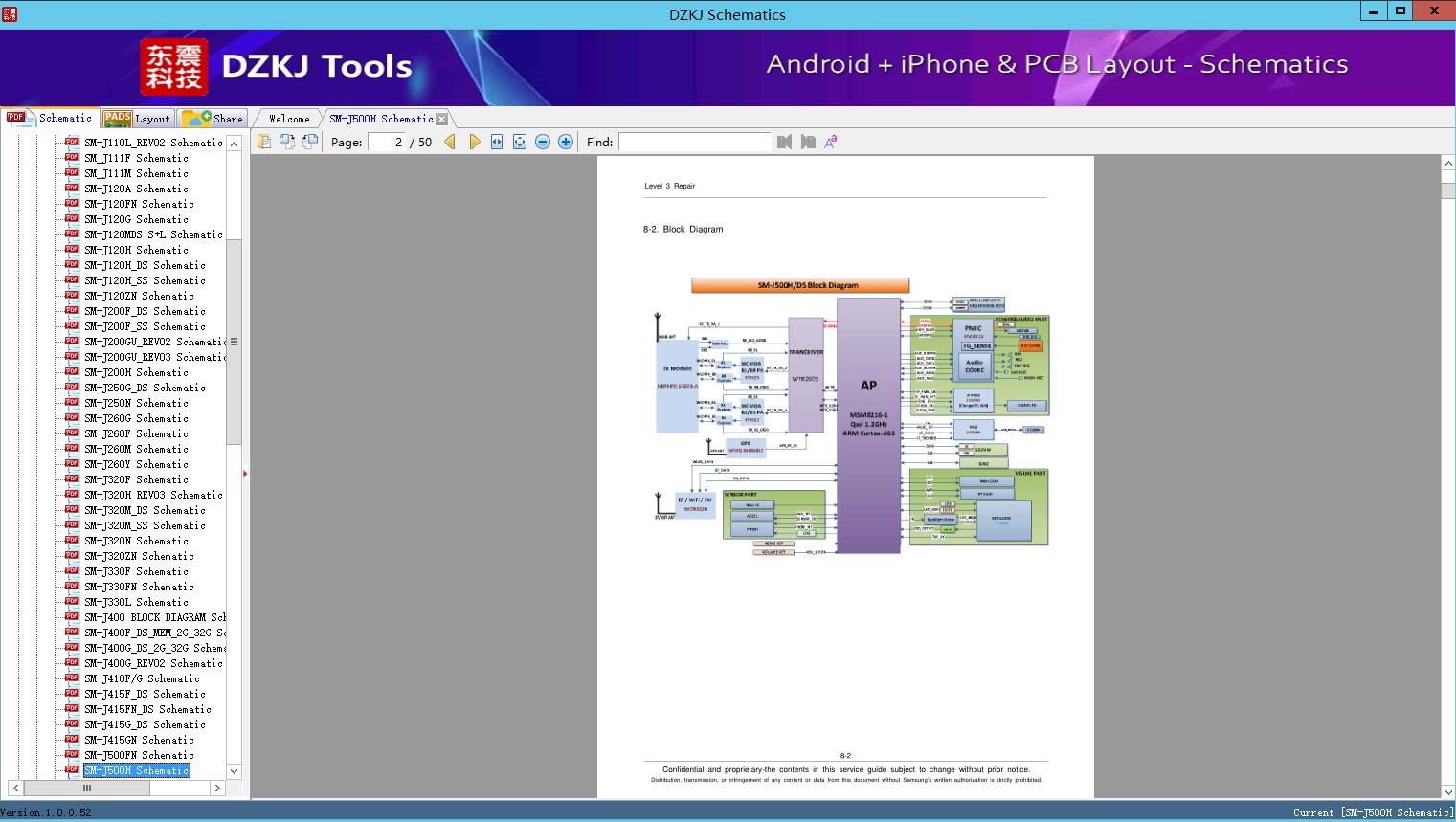
Task: Go to previous page arrow
Action: tap(450, 142)
